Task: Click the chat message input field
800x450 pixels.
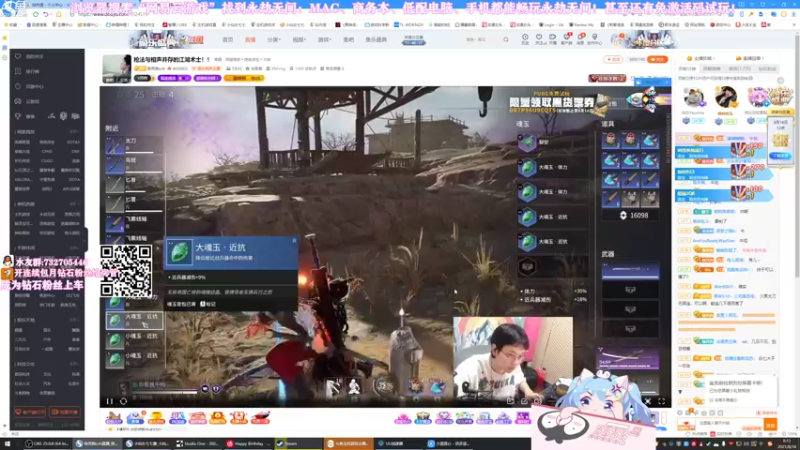Action: pyautogui.click(x=730, y=423)
